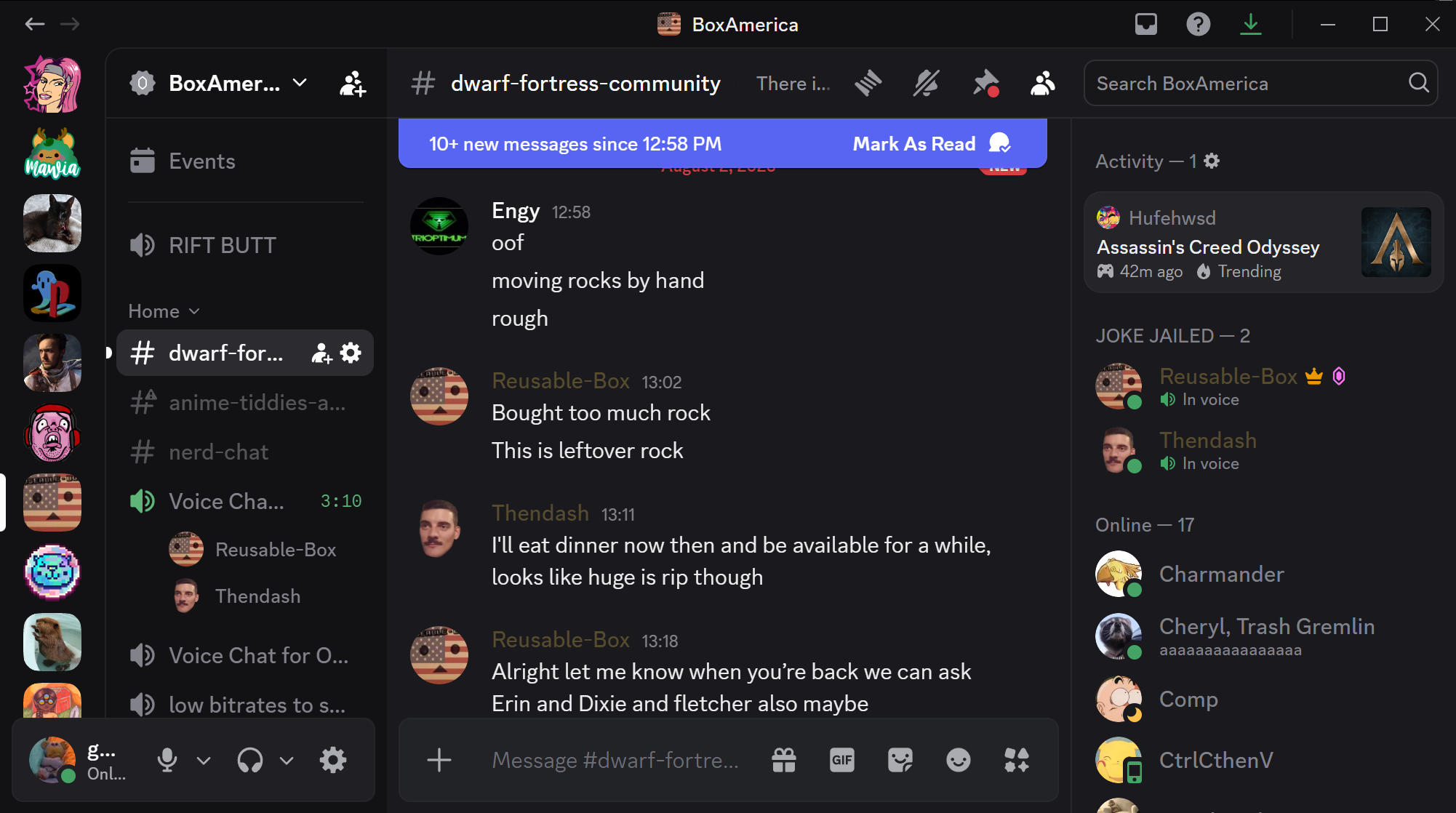
Task: Hide the member list
Action: (x=1043, y=84)
